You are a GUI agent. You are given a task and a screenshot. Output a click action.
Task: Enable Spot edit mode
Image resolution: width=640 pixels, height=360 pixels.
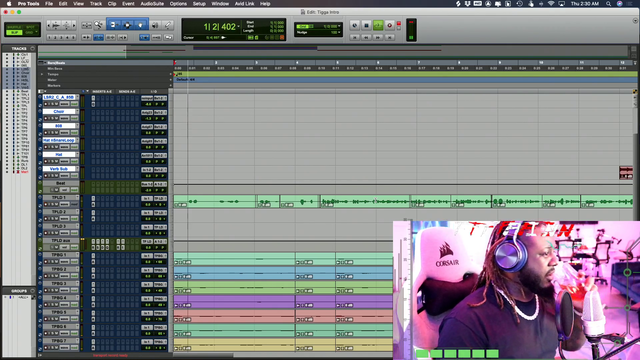tap(30, 27)
